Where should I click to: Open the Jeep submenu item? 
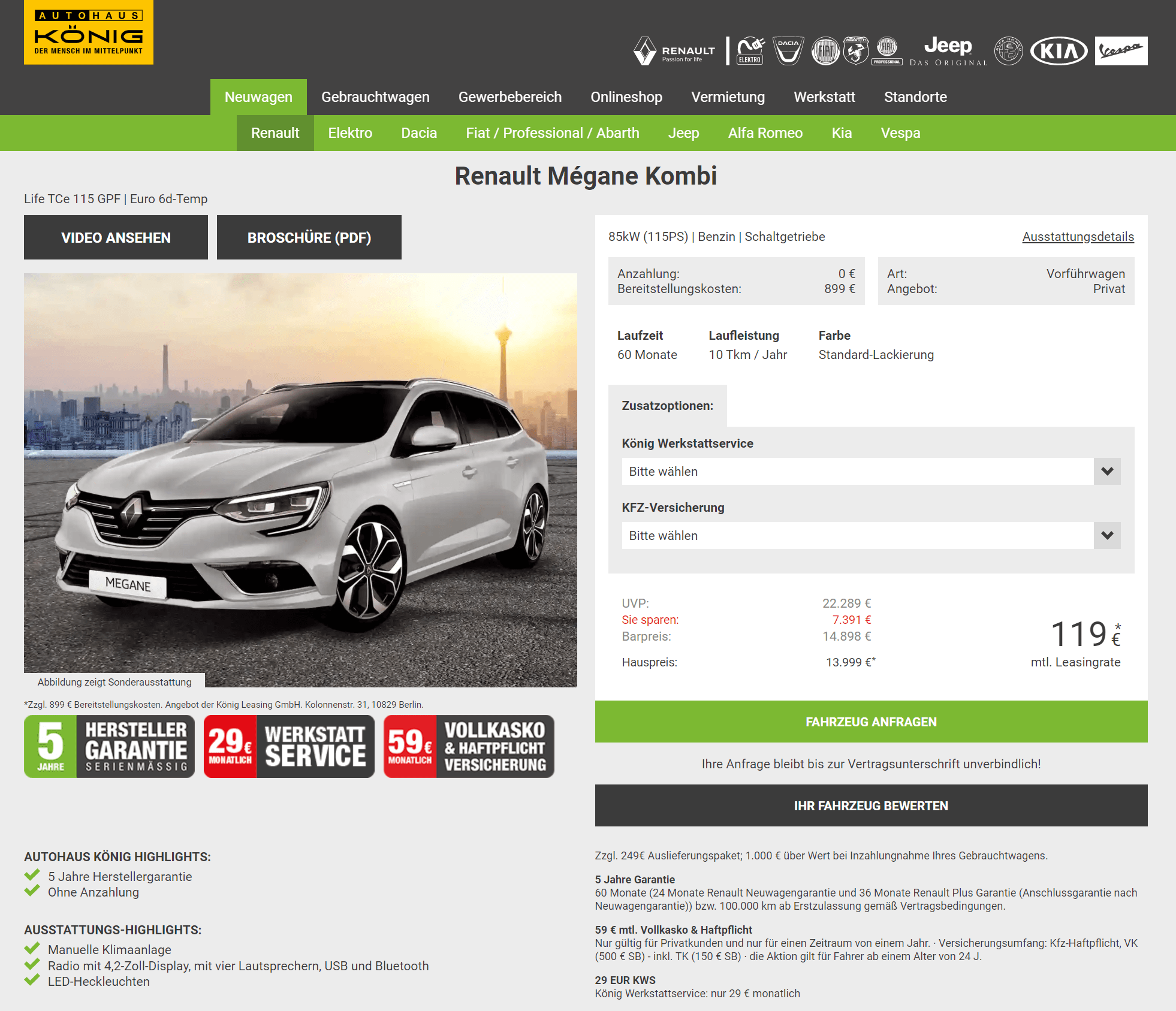click(683, 133)
